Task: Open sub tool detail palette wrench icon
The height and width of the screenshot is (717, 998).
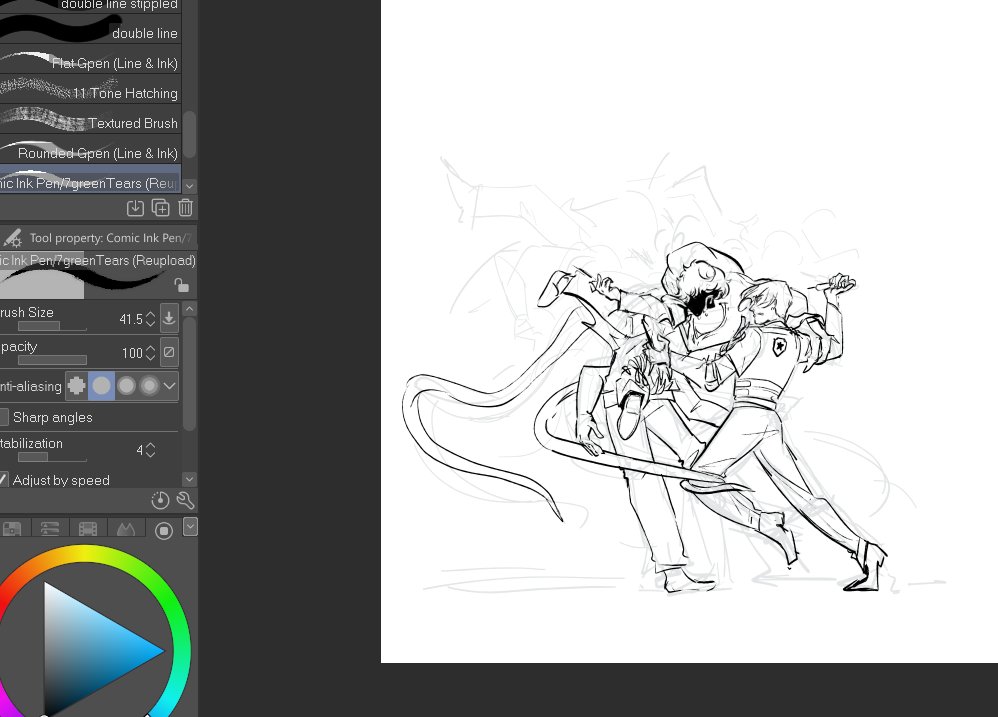Action: point(185,501)
